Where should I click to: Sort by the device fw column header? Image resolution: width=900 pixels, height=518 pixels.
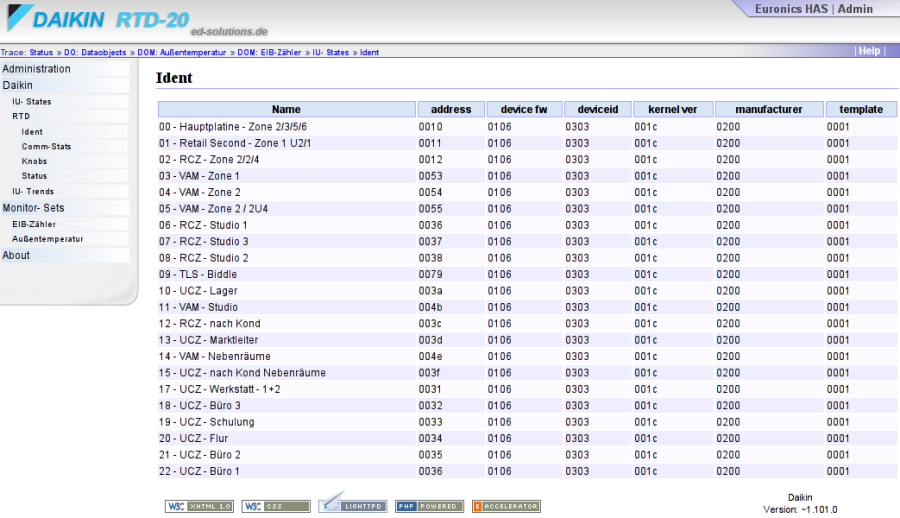point(524,109)
